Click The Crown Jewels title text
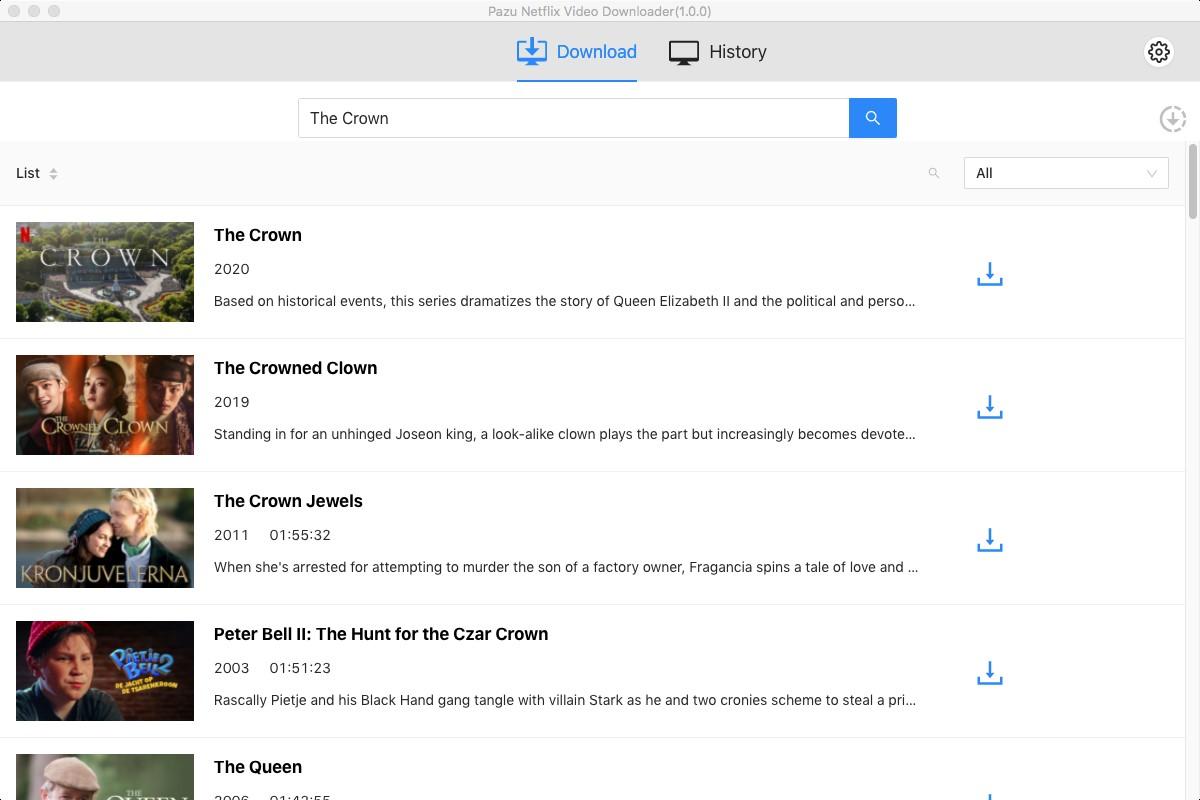 288,501
